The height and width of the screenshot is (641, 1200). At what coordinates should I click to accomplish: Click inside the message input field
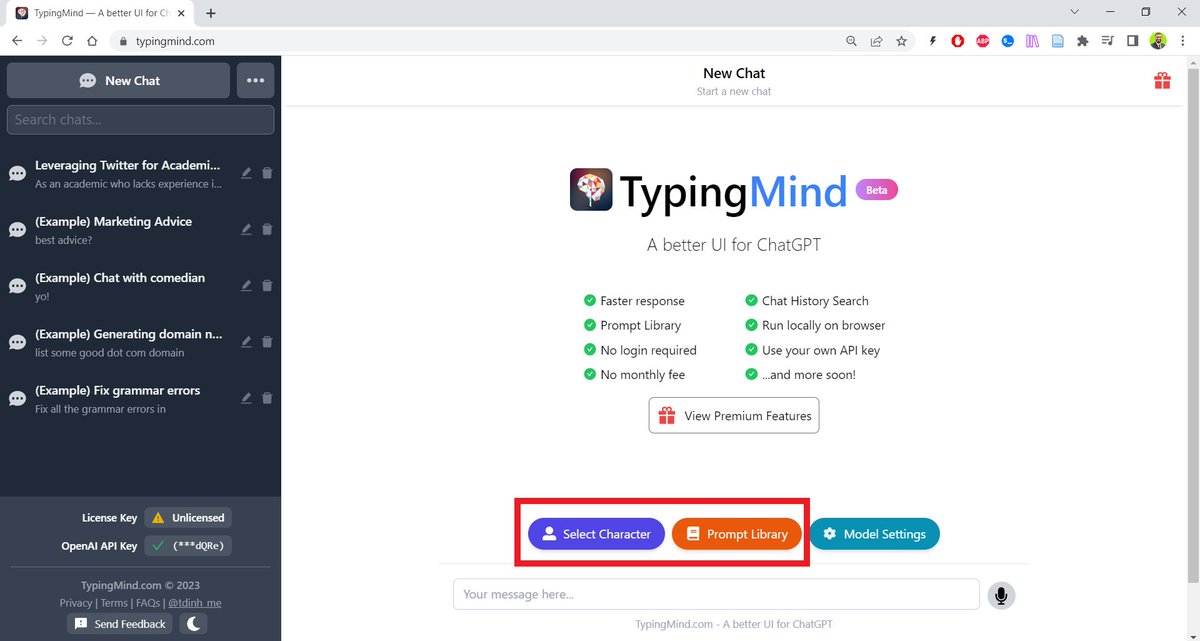[716, 594]
